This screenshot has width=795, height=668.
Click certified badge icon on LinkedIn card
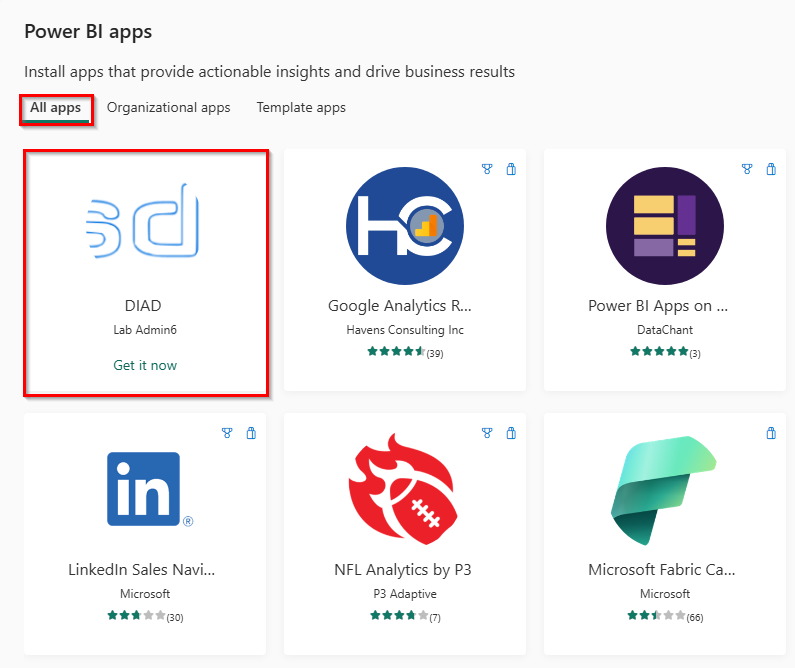[x=227, y=433]
